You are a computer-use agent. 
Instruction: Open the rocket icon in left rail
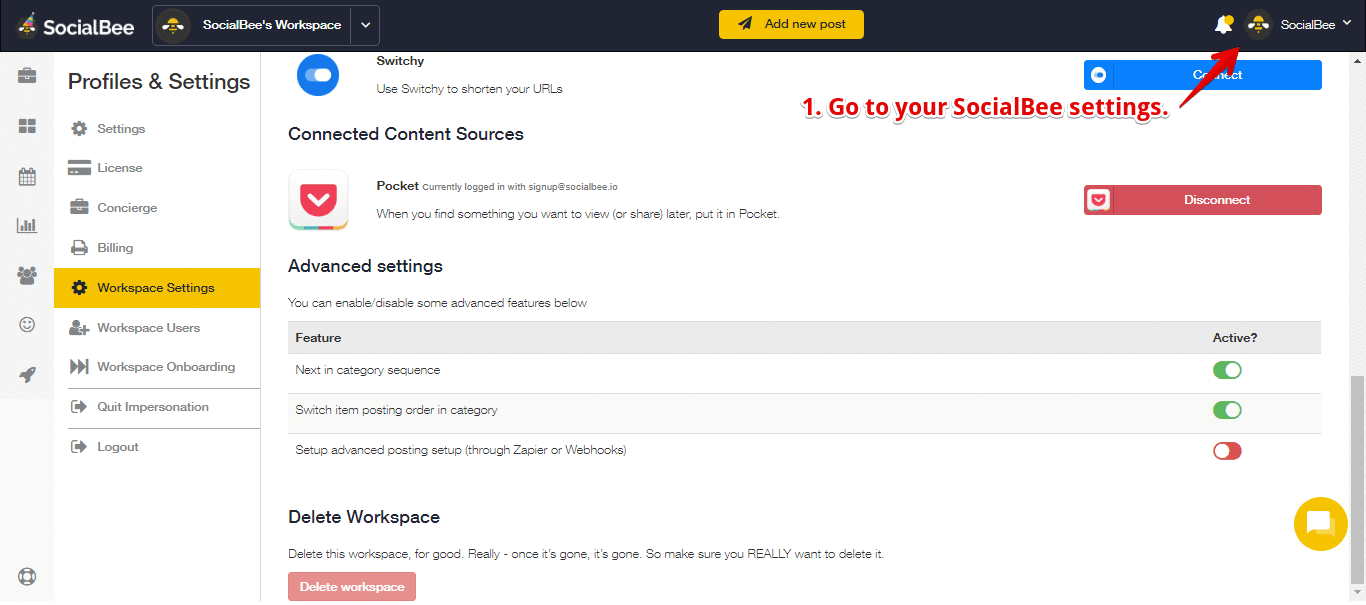27,375
